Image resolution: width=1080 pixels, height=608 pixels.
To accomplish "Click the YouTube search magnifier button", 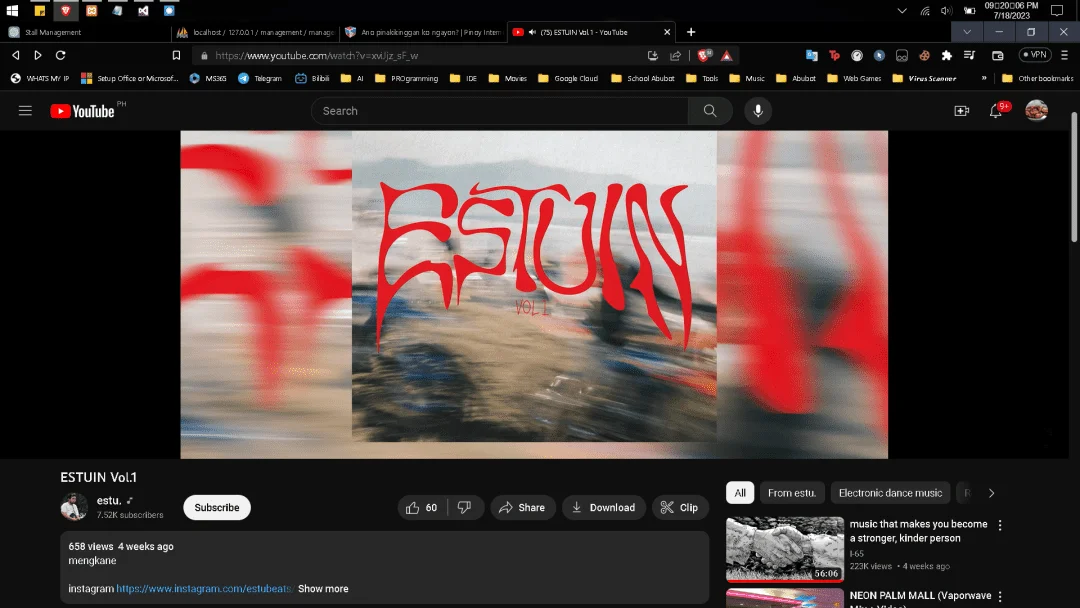I will [709, 111].
